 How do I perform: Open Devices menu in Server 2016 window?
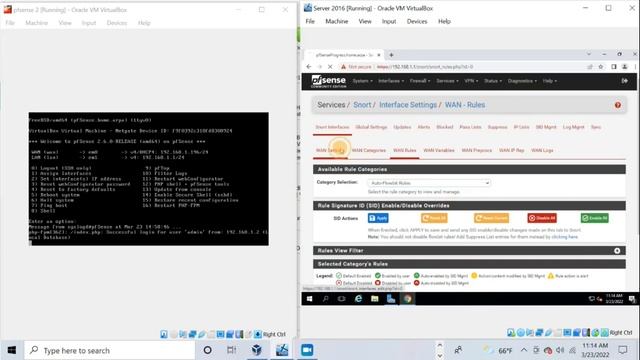tap(417, 21)
